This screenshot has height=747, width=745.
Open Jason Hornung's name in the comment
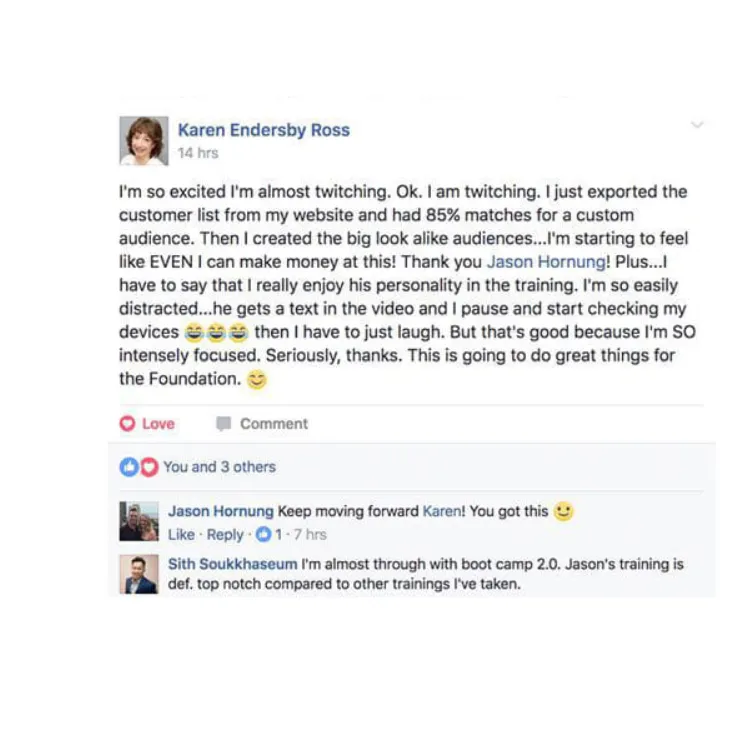(x=221, y=511)
